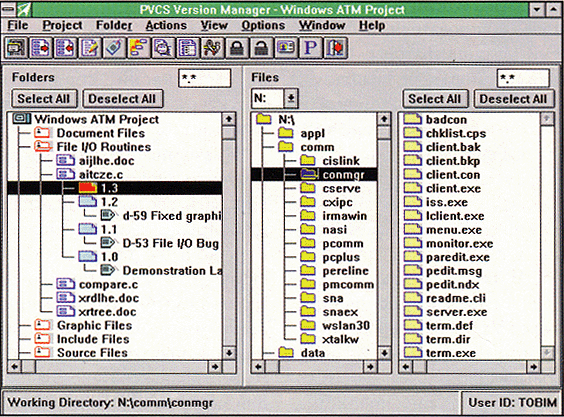Click the green application icon in title bar
Viewport: 564px width, 417px height.
point(24,9)
